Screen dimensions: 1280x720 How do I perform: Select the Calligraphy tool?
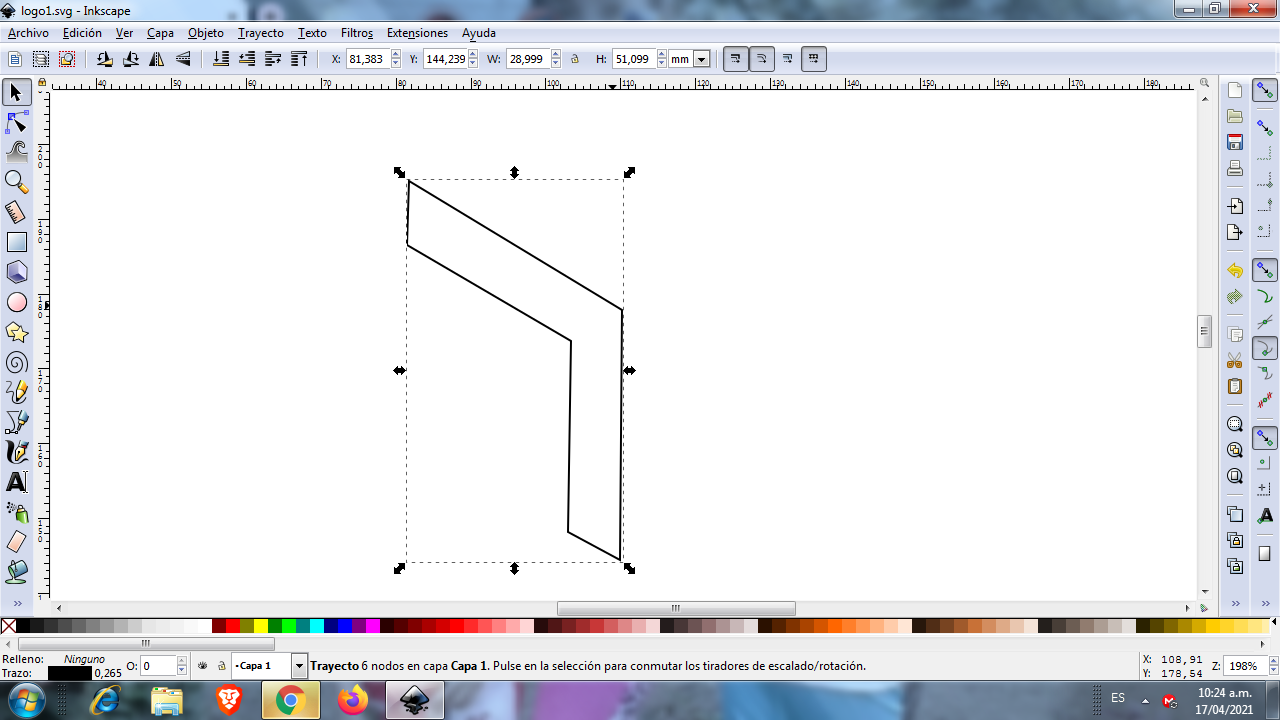point(16,452)
